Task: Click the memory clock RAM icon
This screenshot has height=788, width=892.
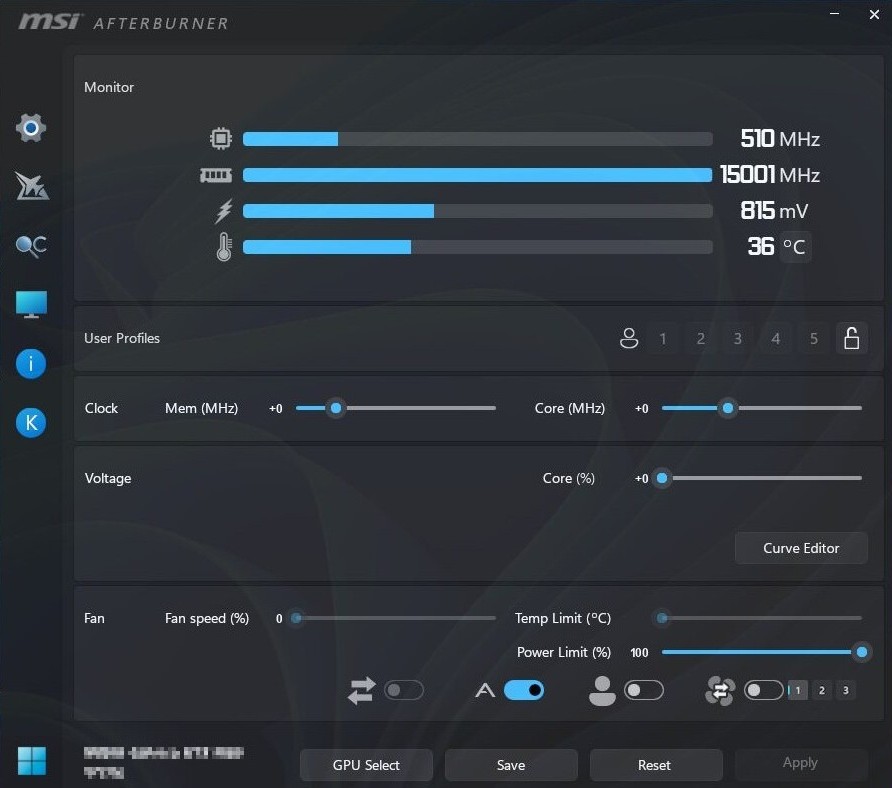Action: coord(216,175)
